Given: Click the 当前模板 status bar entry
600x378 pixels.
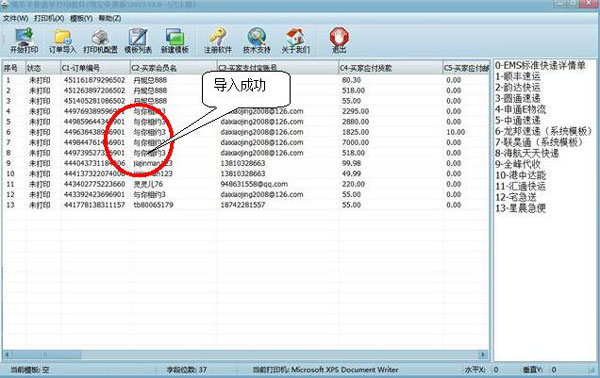Looking at the screenshot, I should [29, 370].
